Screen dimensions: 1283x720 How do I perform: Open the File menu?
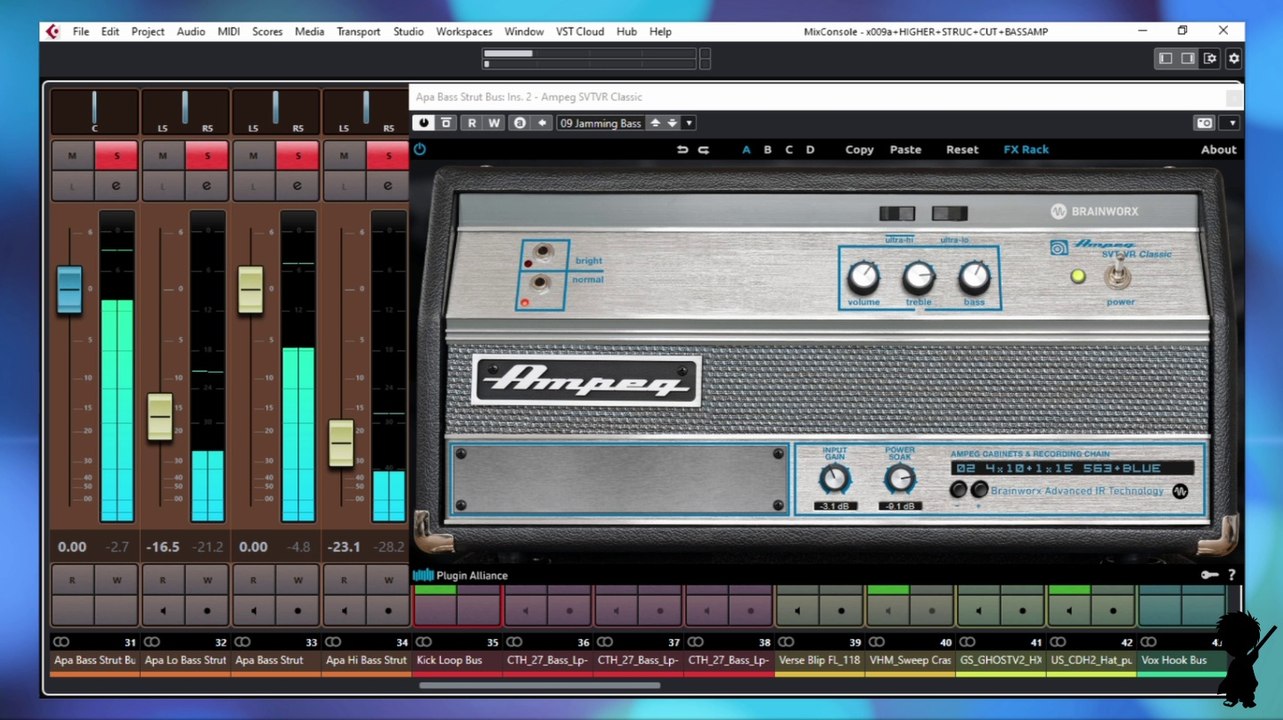81,31
